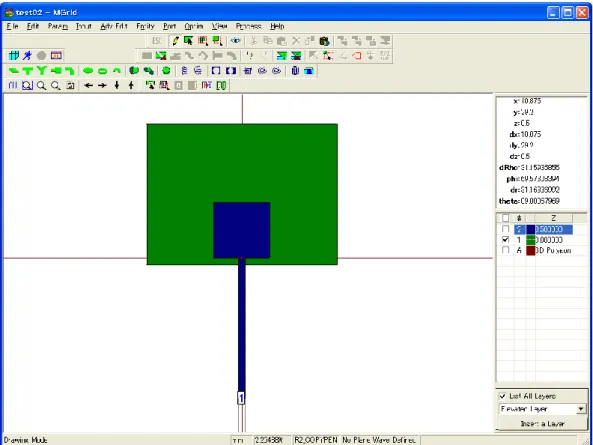The width and height of the screenshot is (593, 445).
Task: Click the Insert a Layer button
Action: [542, 424]
